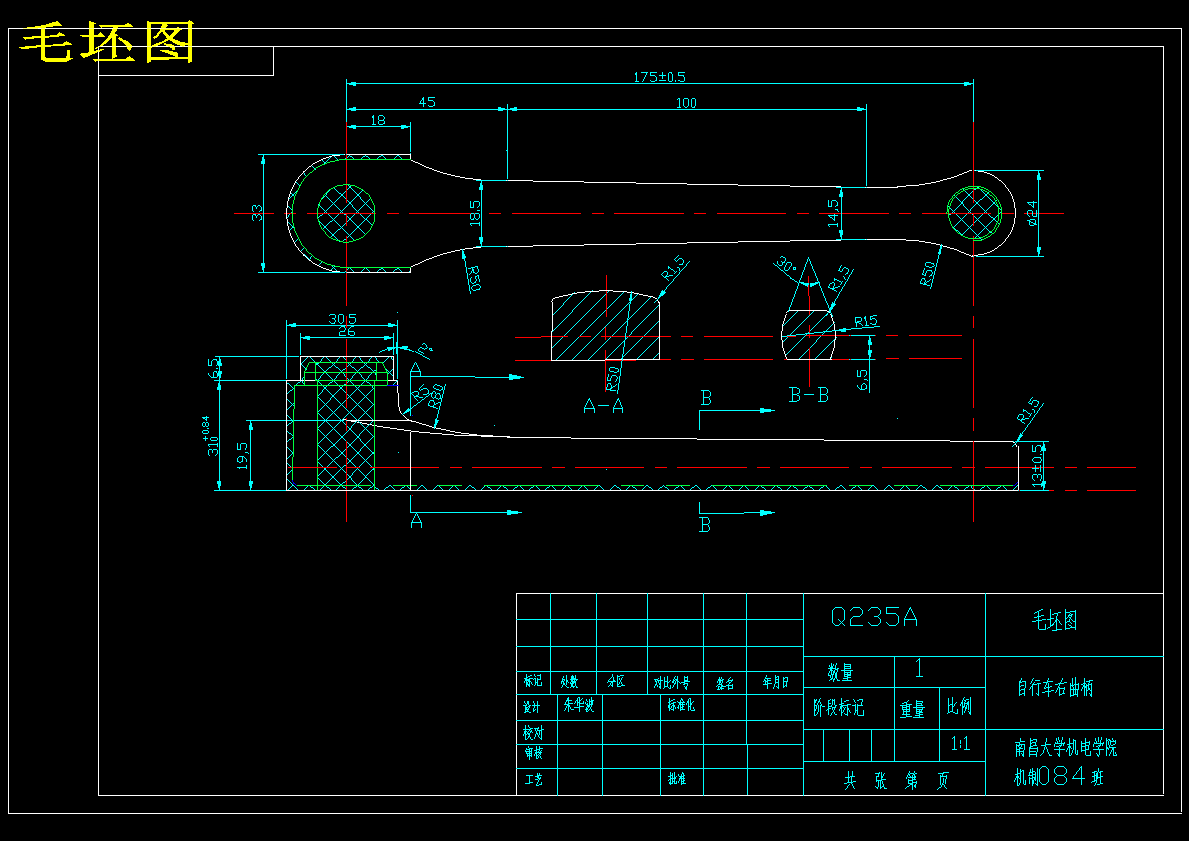Select the 共 张 第 页 row
The height and width of the screenshot is (841, 1189).
coord(896,781)
